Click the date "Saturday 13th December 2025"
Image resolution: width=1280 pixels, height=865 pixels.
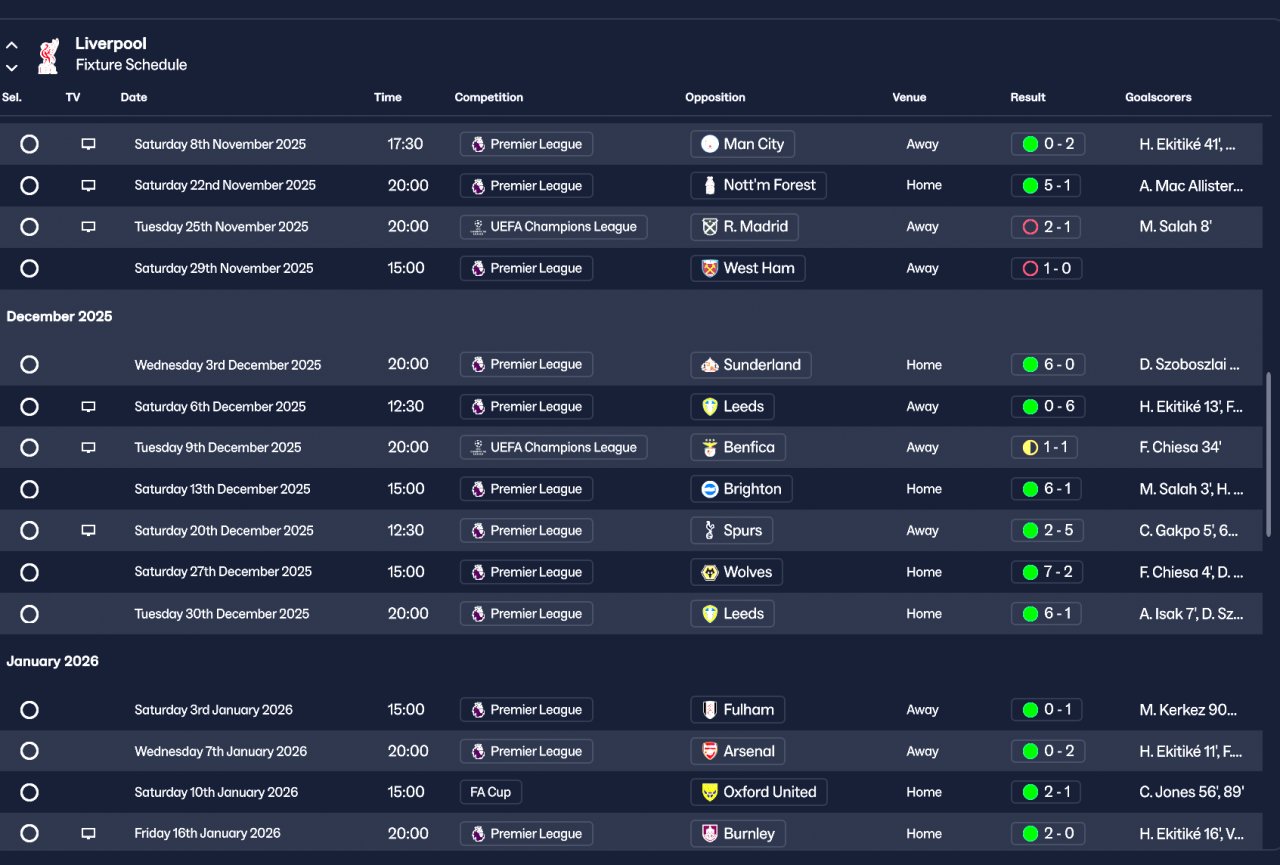pyautogui.click(x=222, y=489)
